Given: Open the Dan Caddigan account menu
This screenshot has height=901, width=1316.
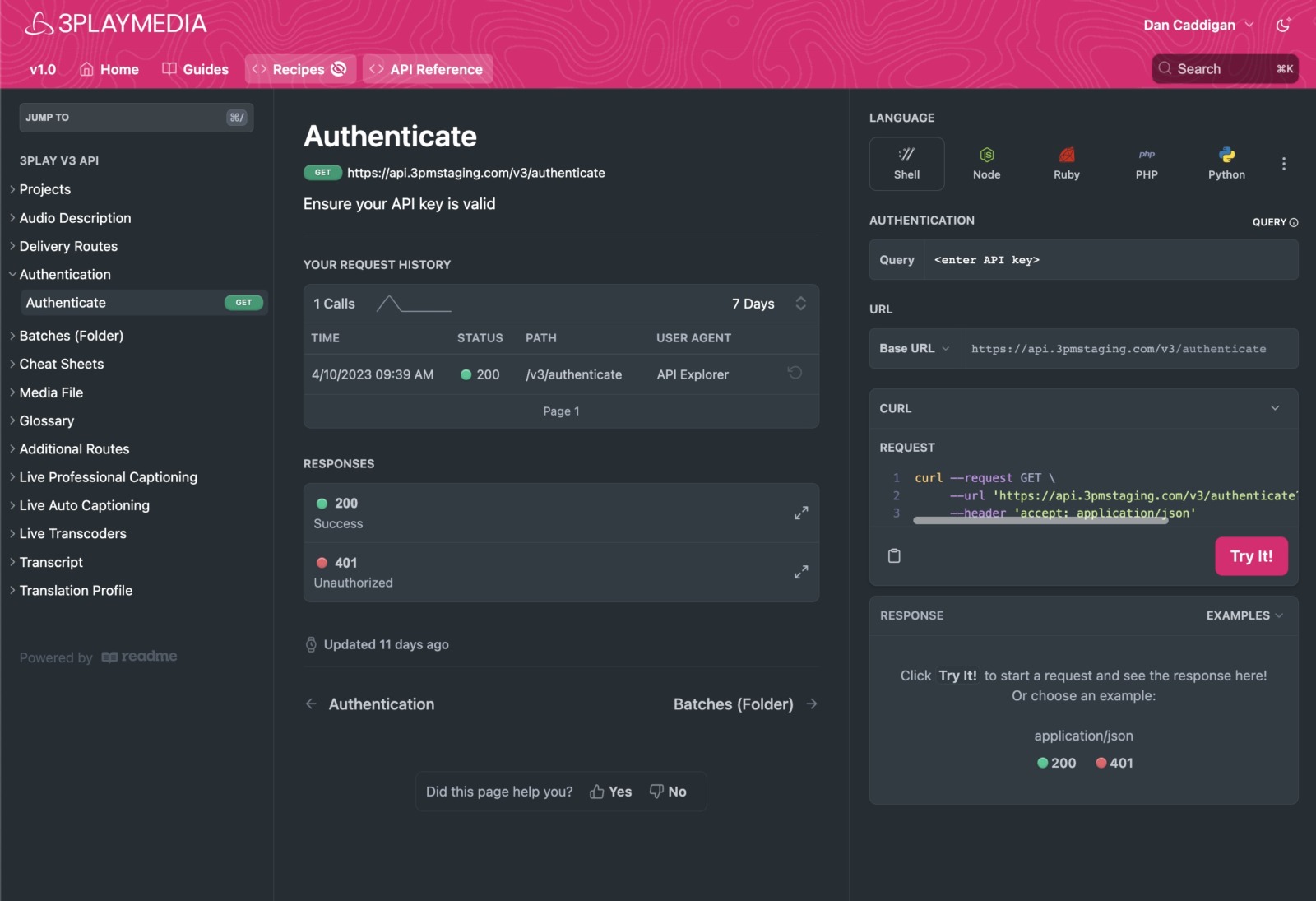Looking at the screenshot, I should coord(1198,25).
